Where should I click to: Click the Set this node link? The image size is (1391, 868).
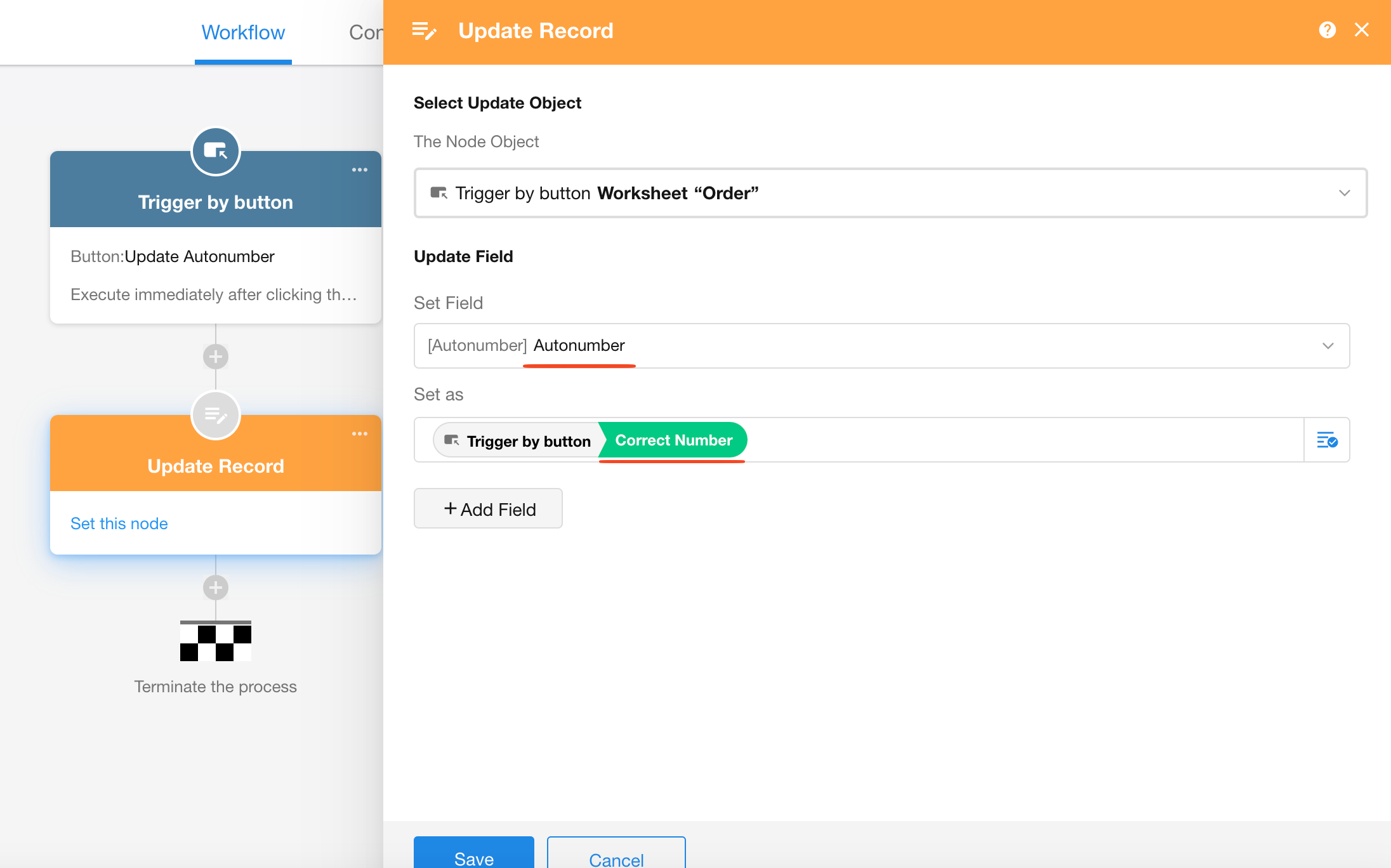tap(119, 523)
